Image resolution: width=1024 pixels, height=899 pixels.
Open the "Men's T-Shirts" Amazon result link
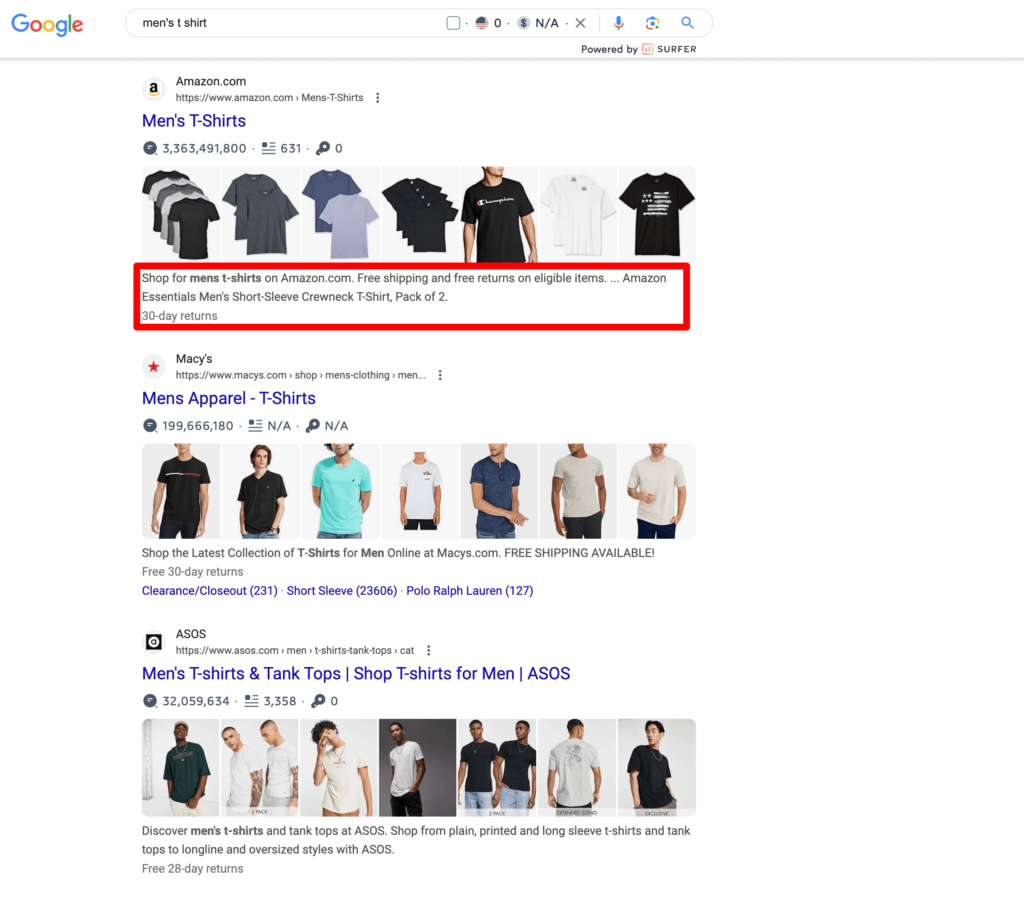[x=194, y=121]
